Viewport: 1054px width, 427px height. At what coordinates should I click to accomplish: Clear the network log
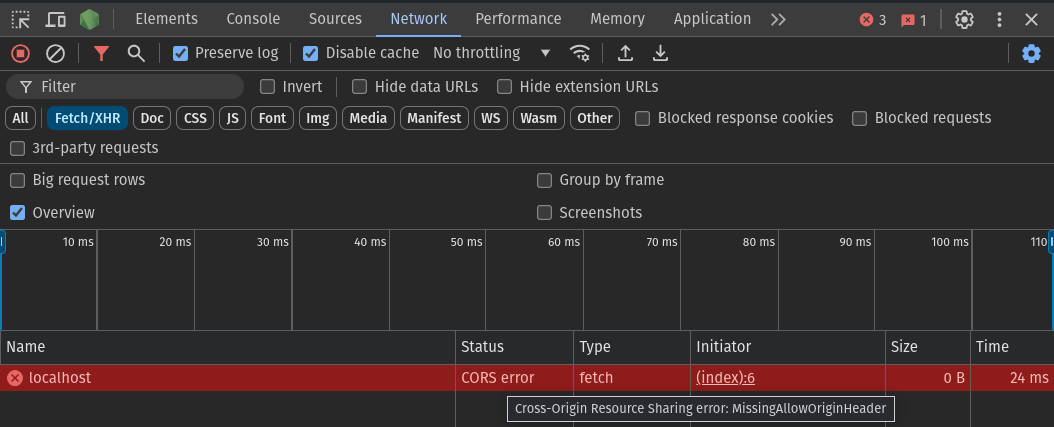(x=55, y=53)
